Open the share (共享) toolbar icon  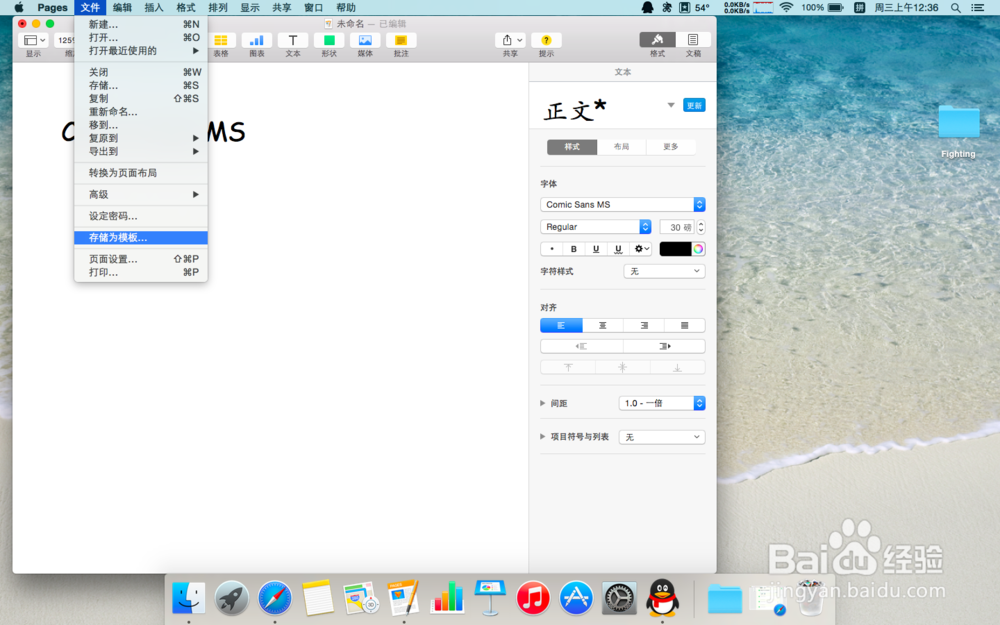(x=510, y=40)
